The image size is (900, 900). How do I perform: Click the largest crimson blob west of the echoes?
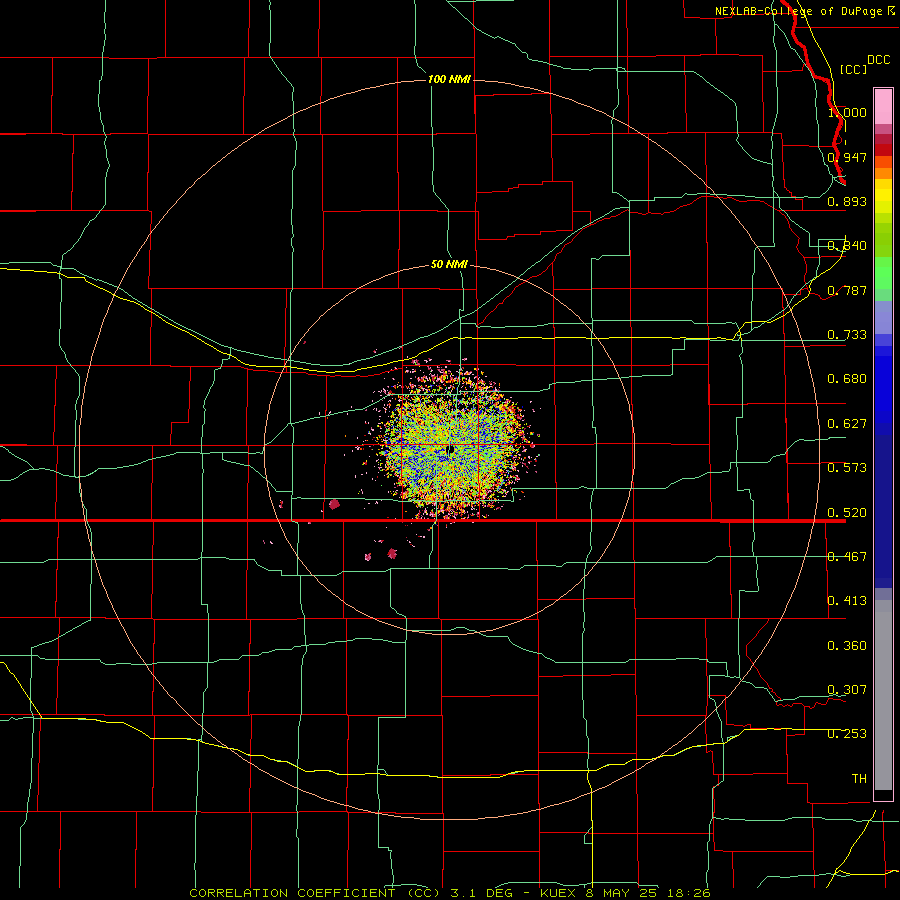[334, 505]
